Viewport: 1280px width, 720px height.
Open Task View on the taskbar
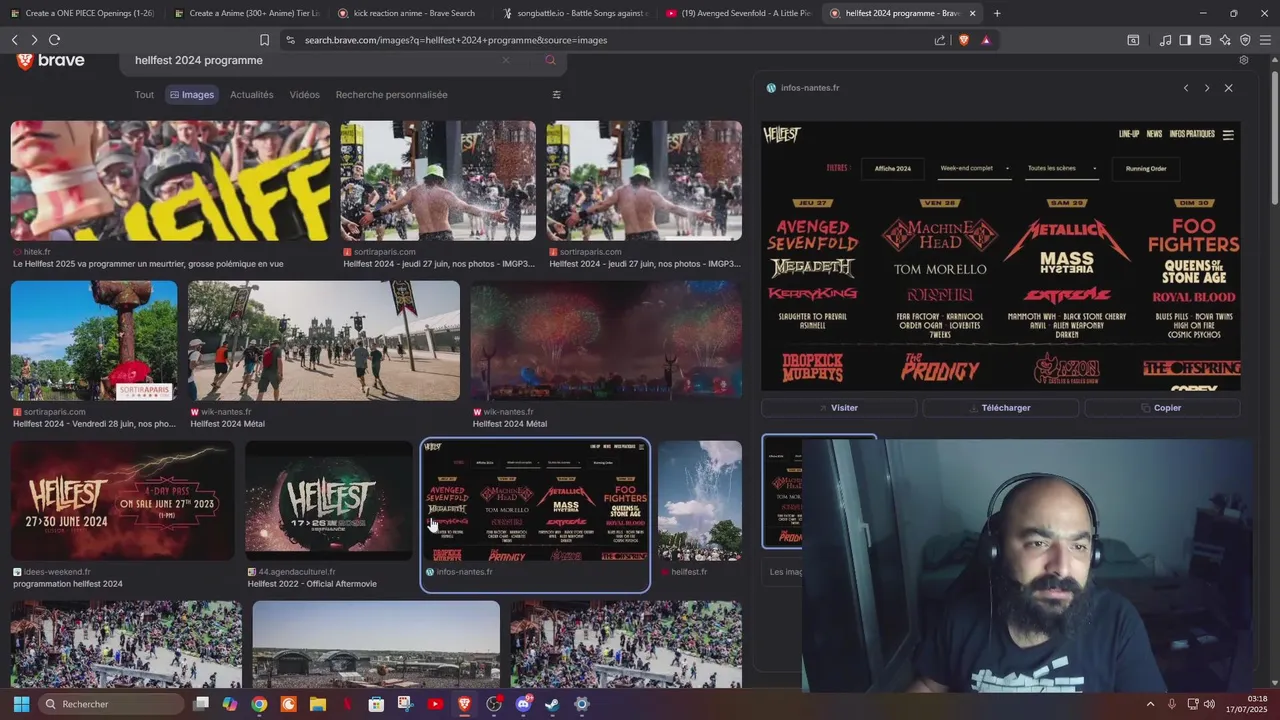pos(201,704)
